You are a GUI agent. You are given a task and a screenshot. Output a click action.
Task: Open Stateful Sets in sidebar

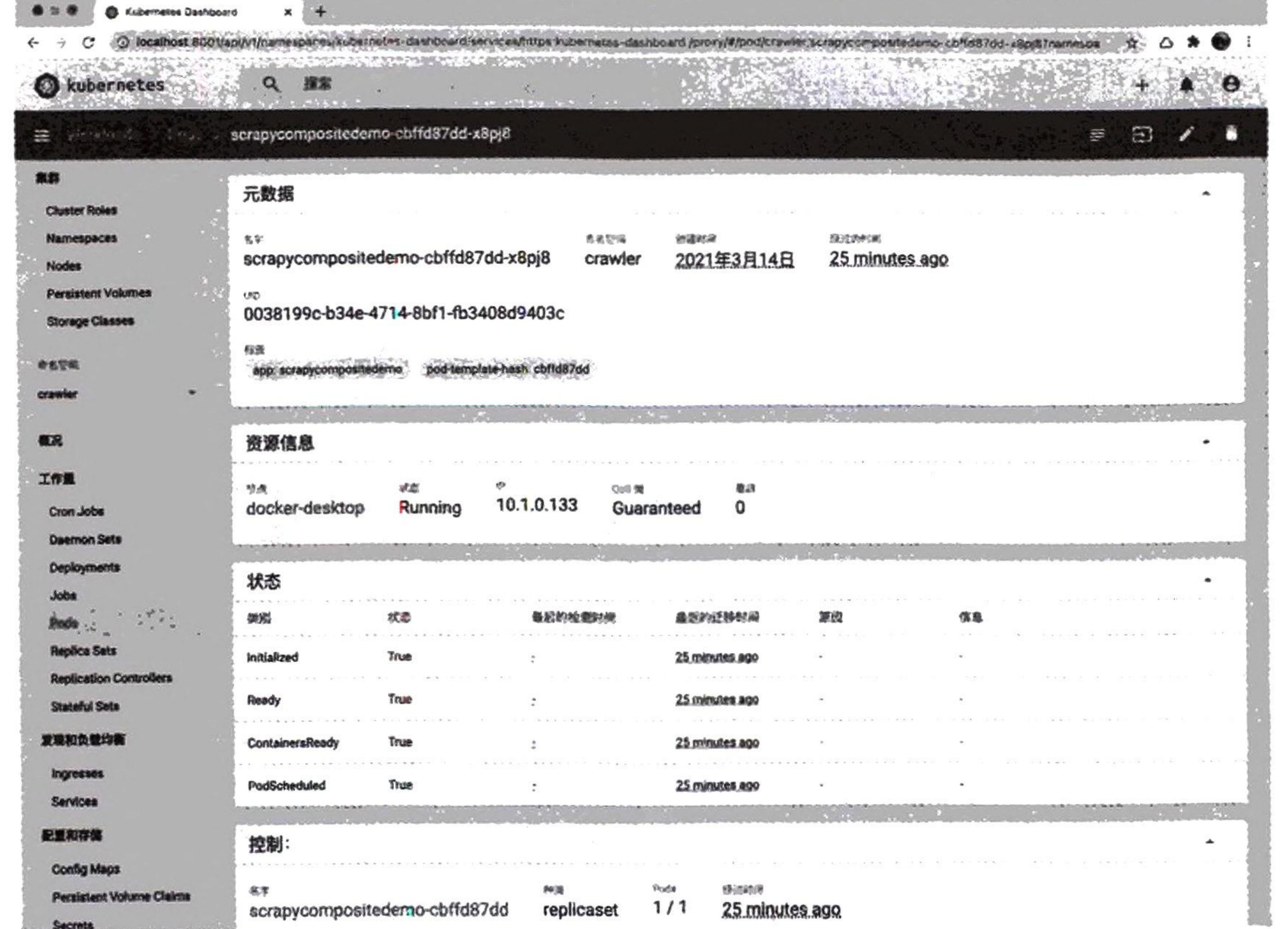[85, 706]
